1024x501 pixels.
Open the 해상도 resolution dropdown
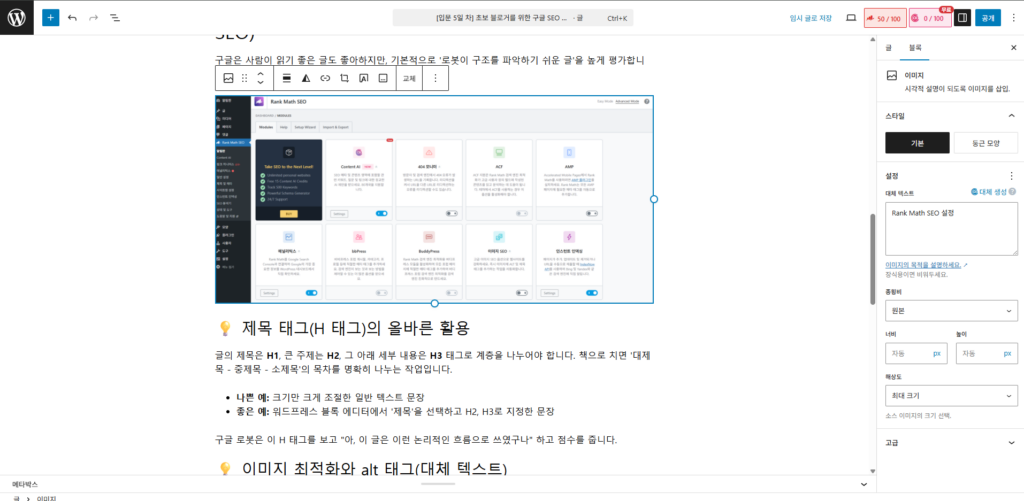[952, 396]
